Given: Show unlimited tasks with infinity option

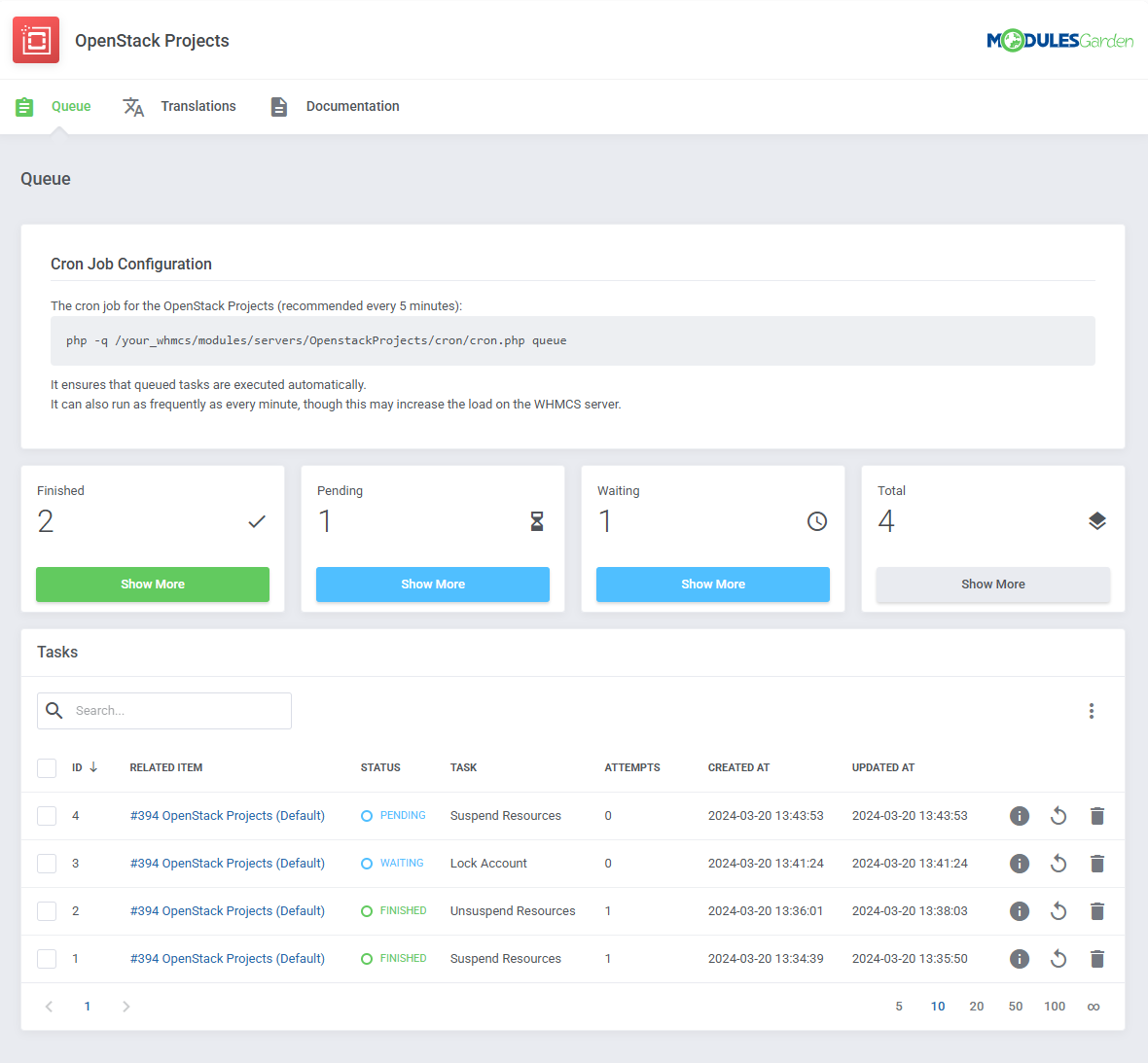Looking at the screenshot, I should click(x=1094, y=1008).
